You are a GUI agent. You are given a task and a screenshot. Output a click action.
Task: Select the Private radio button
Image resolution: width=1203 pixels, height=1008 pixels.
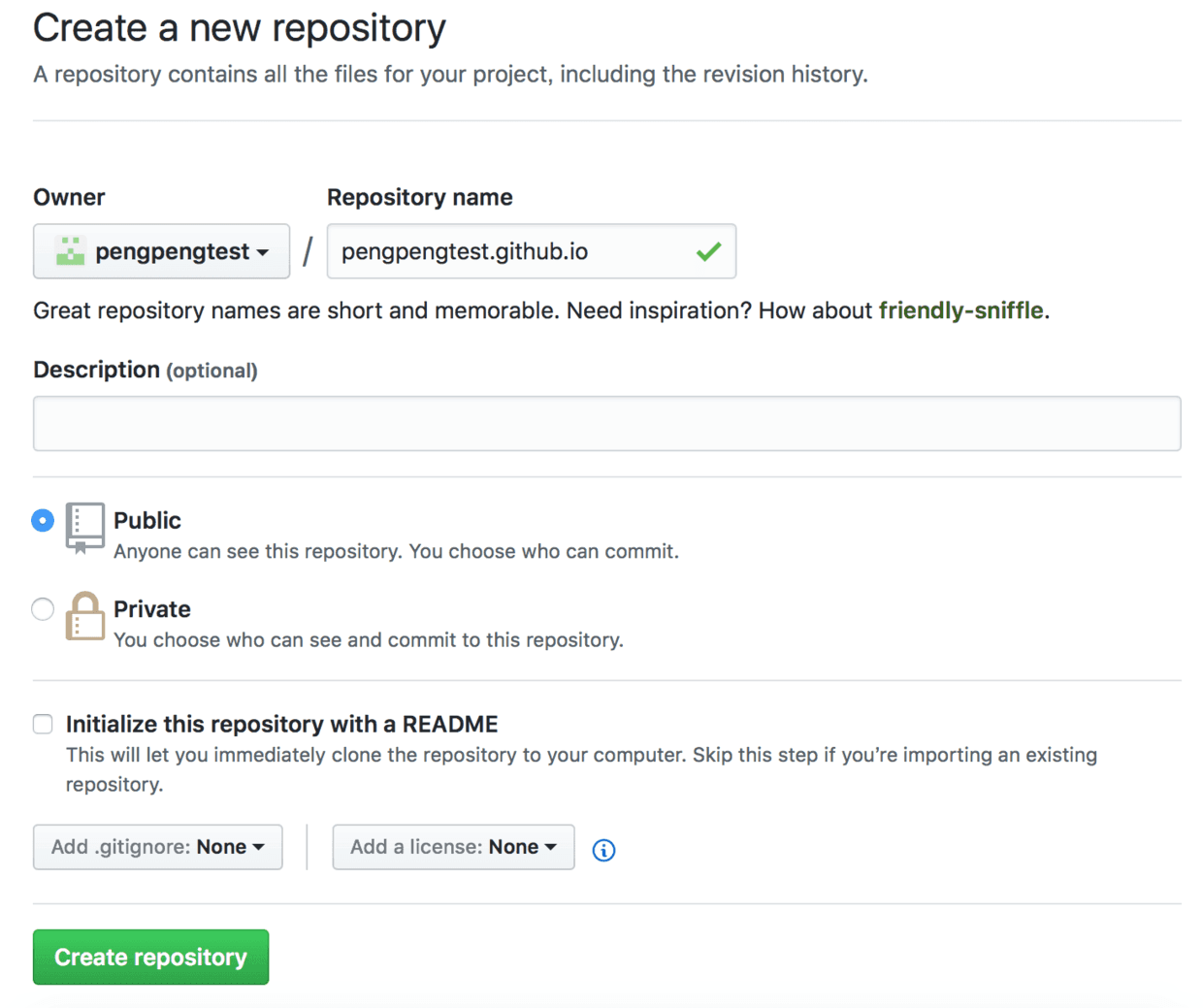tap(43, 609)
